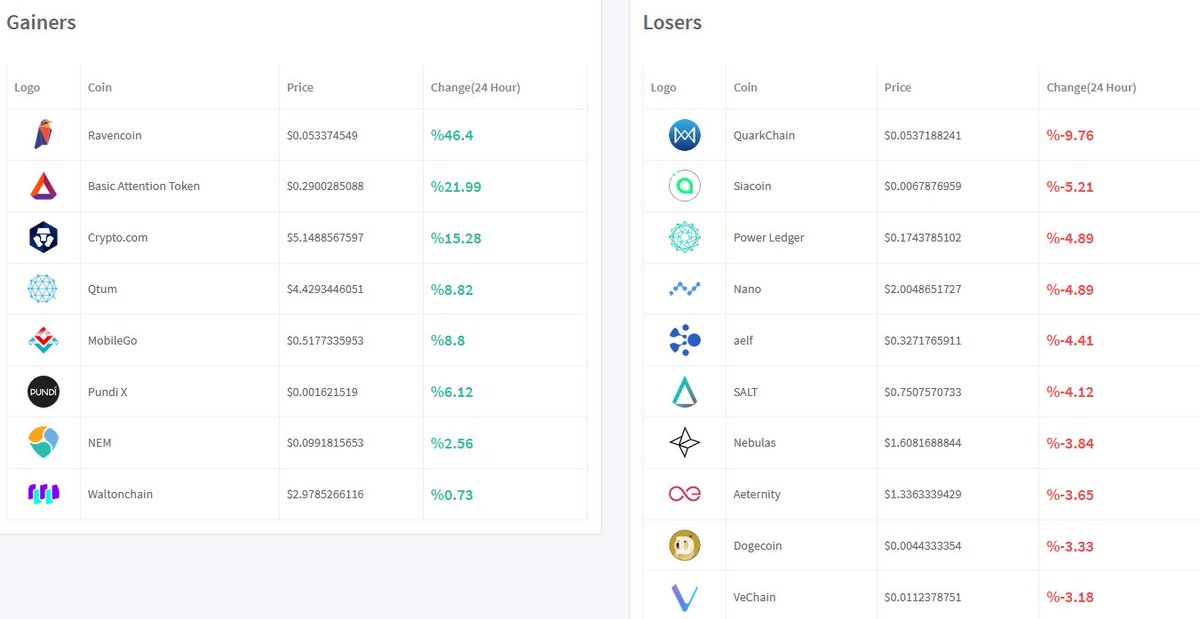1200x619 pixels.
Task: Select the Power Ledger coin name
Action: [x=769, y=237]
